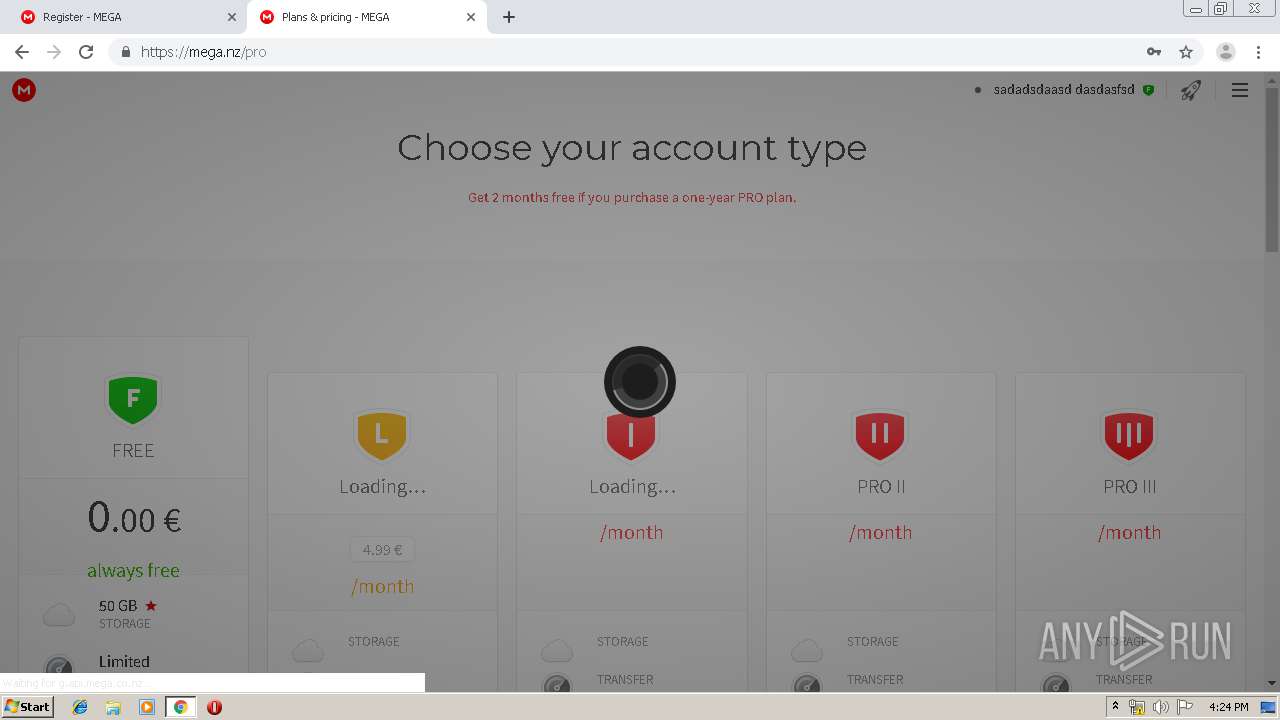Click the PRO II transfer gauge icon

tap(807, 686)
